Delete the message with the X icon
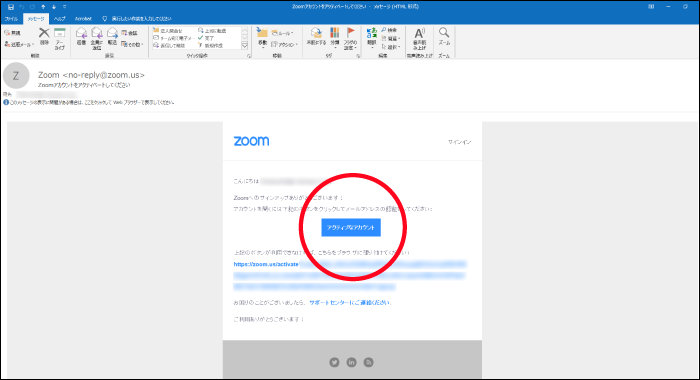Screen dimensions: 700x380 tap(44, 36)
